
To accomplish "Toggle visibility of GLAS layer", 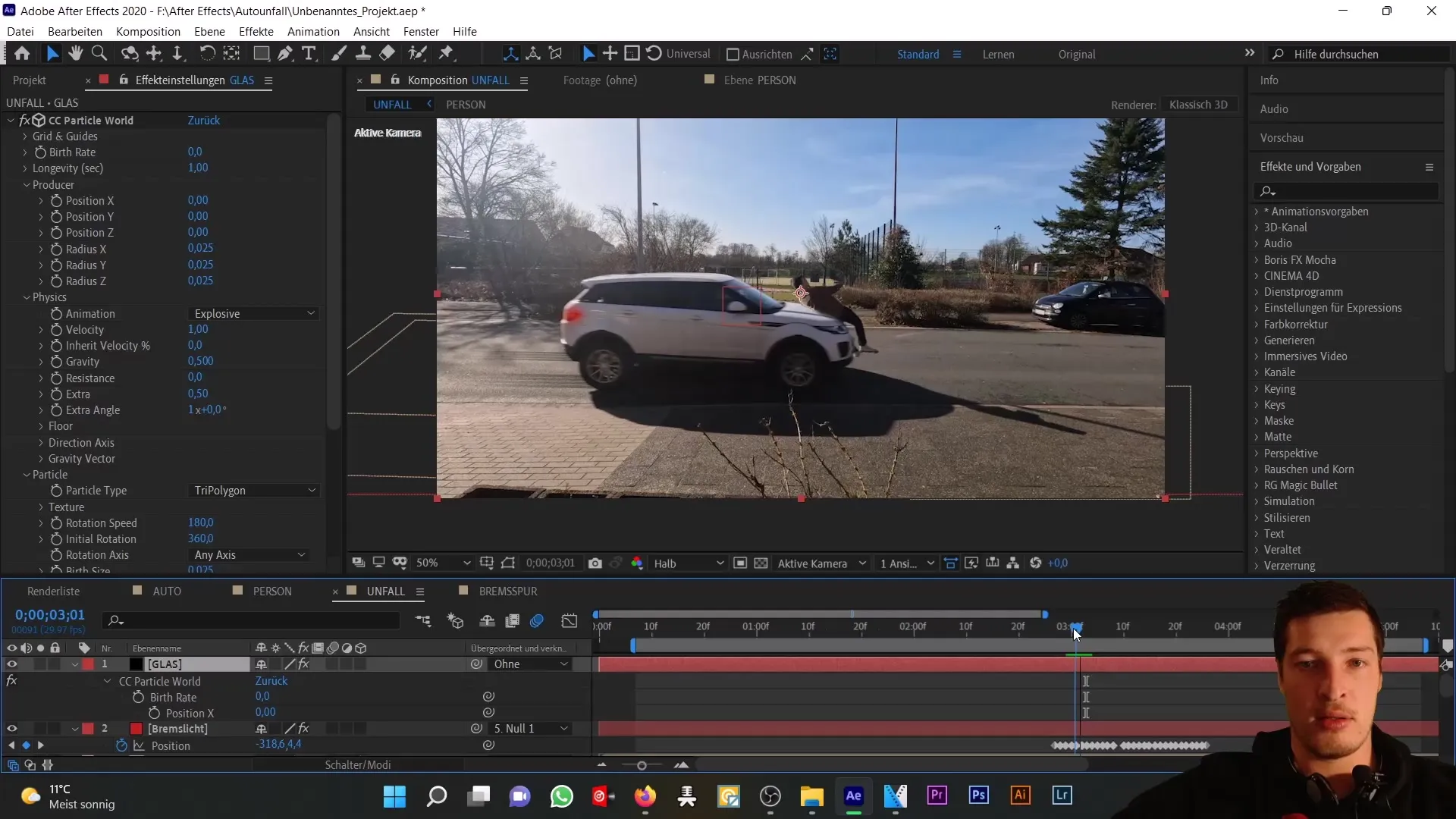I will click(12, 664).
